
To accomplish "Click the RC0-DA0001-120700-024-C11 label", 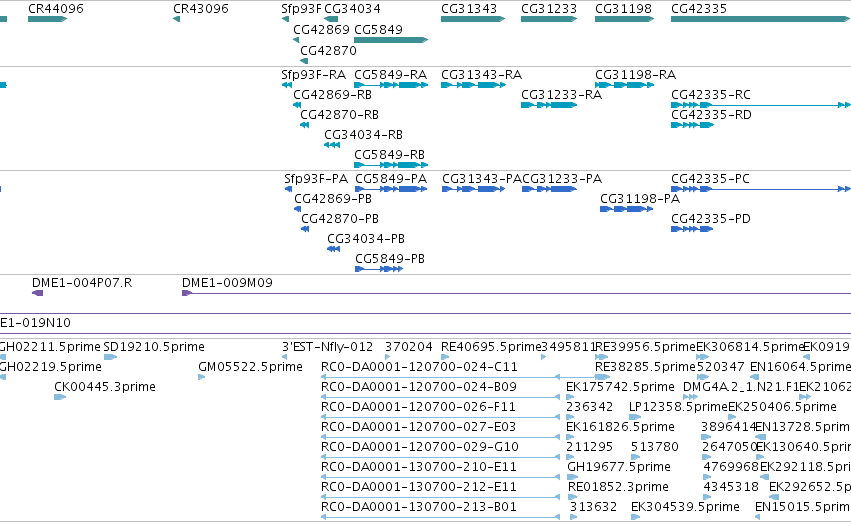I will pos(419,367).
